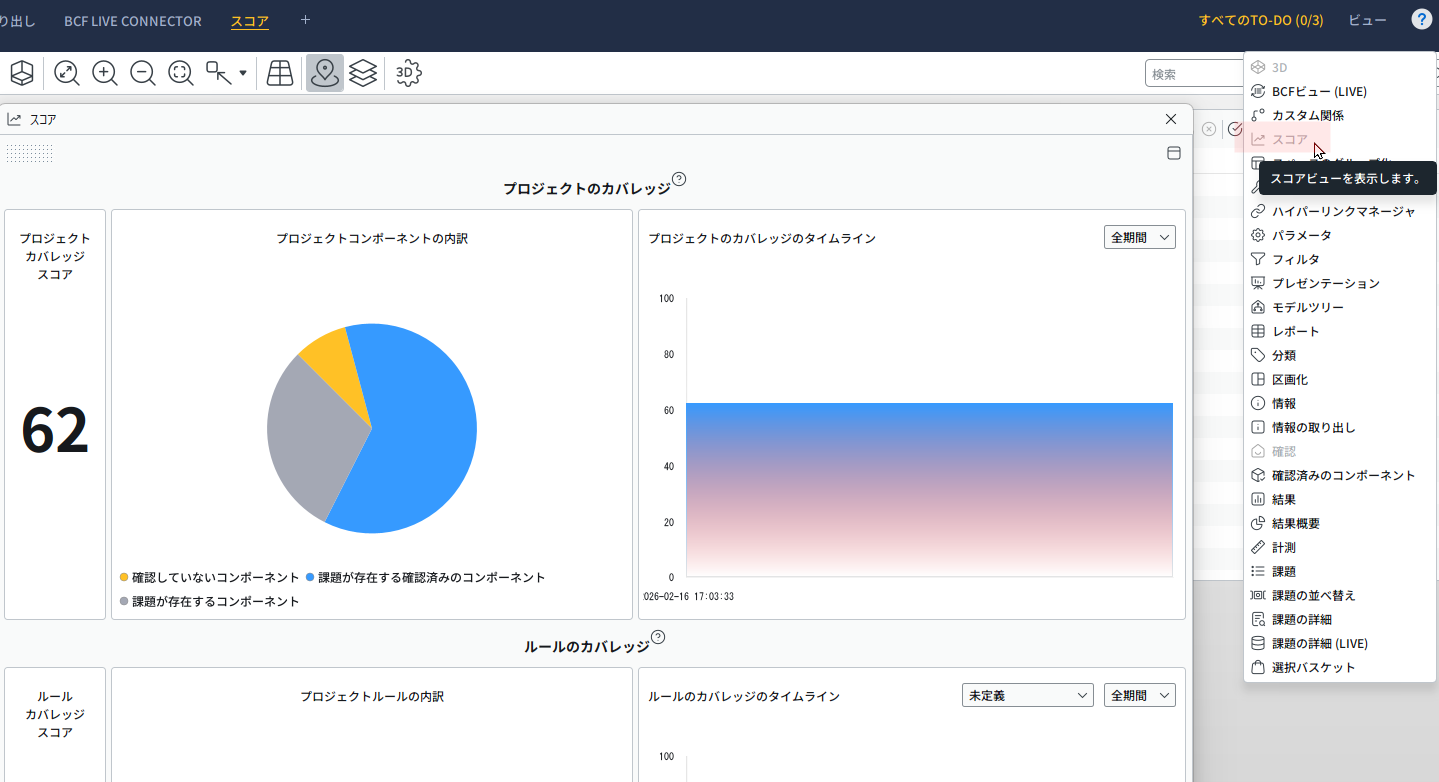This screenshot has width=1439, height=782.
Task: Open the 未定義 dropdown
Action: [1027, 695]
